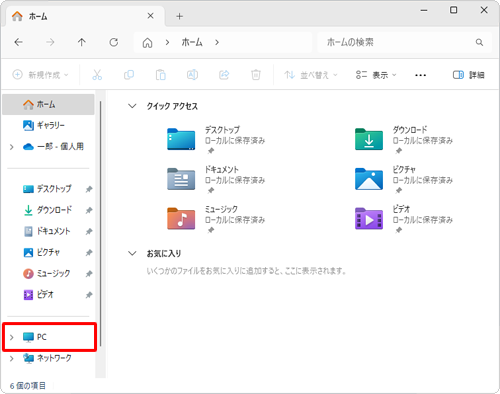Click the Copy icon in toolbar
The height and width of the screenshot is (394, 500).
[129, 75]
